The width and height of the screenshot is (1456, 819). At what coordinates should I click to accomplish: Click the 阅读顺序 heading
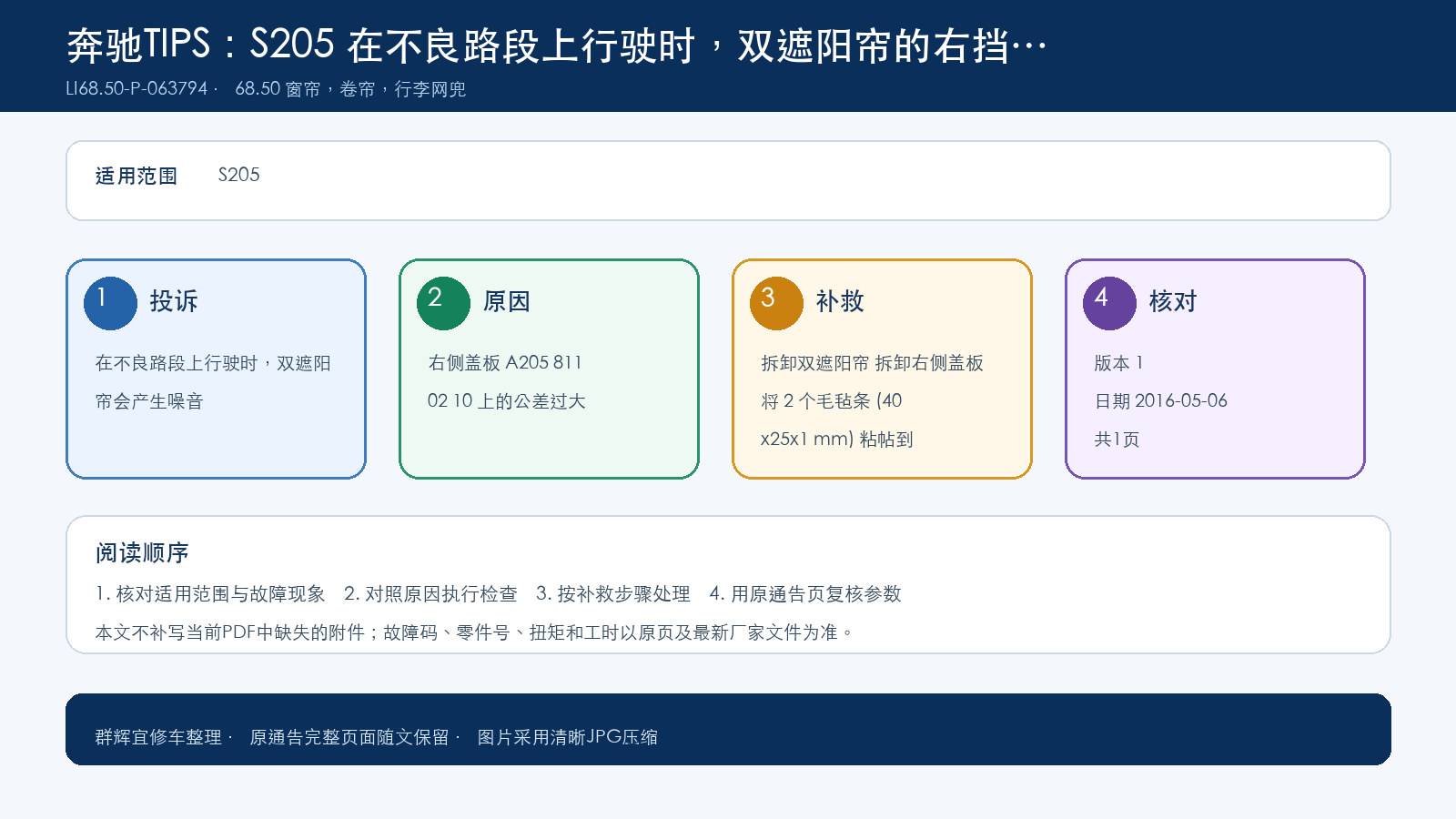point(142,552)
